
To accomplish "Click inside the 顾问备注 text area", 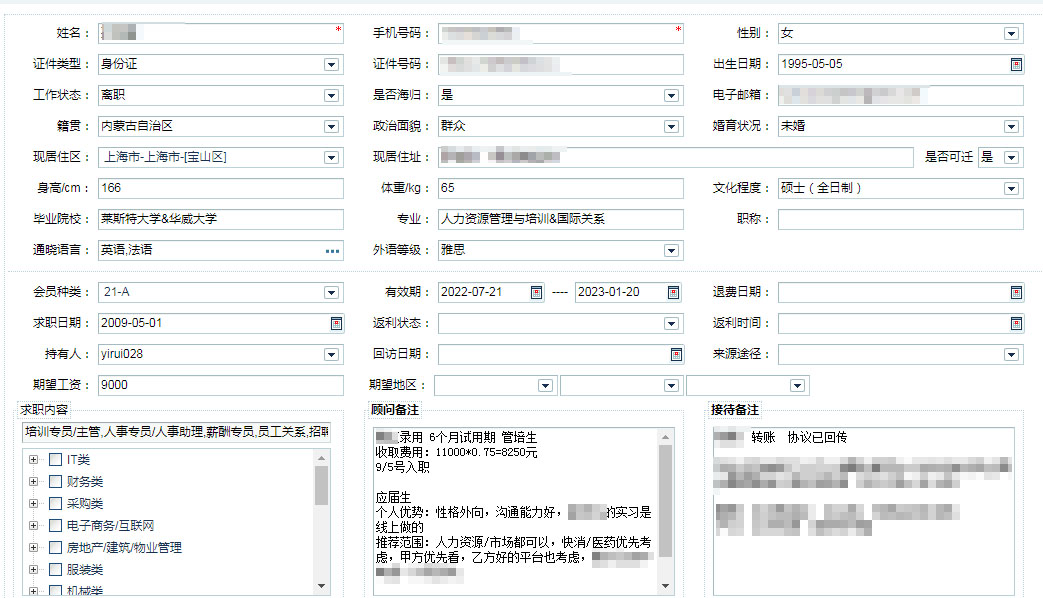I will tap(516, 512).
